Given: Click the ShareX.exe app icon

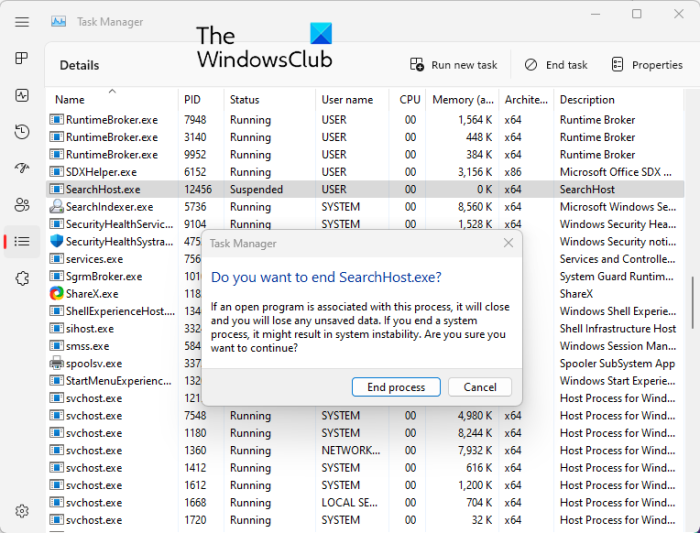Looking at the screenshot, I should click(x=56, y=294).
